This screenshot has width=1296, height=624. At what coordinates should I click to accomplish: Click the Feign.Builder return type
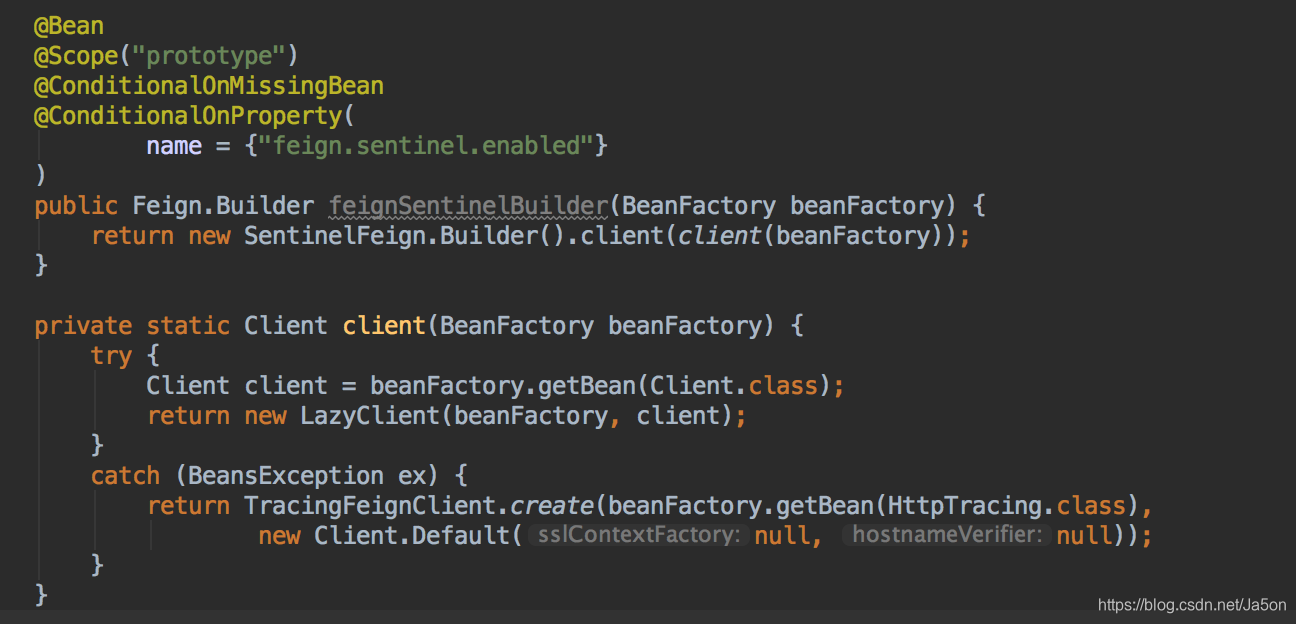click(x=223, y=206)
